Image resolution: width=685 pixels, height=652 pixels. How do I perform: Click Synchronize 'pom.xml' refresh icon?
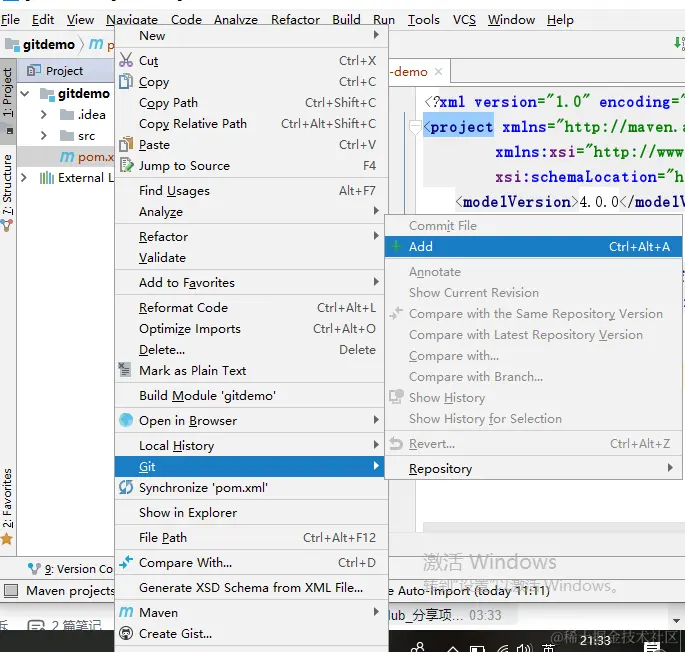[x=126, y=487]
